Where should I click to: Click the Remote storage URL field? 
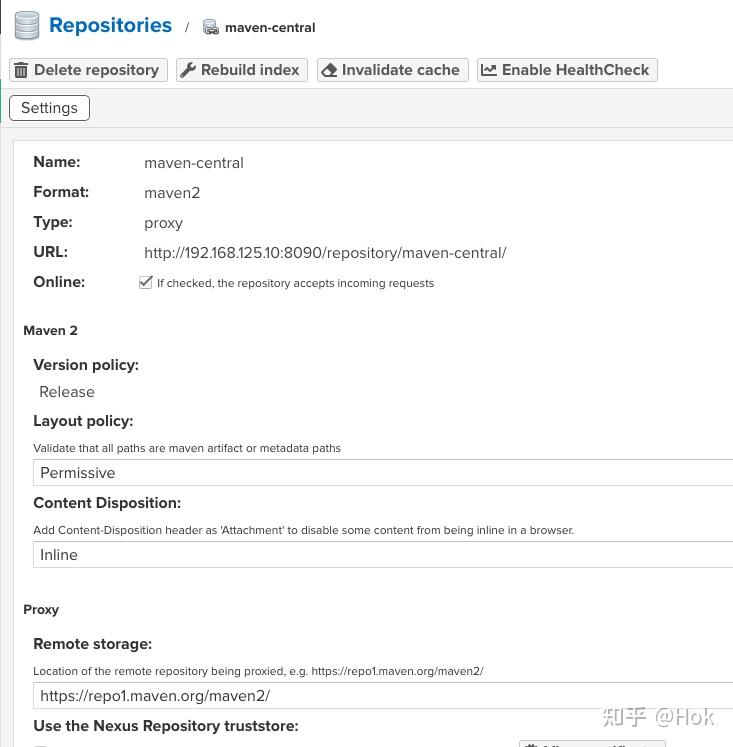(x=383, y=696)
